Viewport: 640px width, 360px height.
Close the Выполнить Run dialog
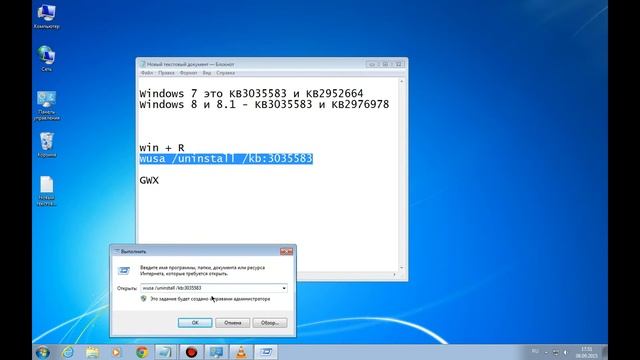287,252
